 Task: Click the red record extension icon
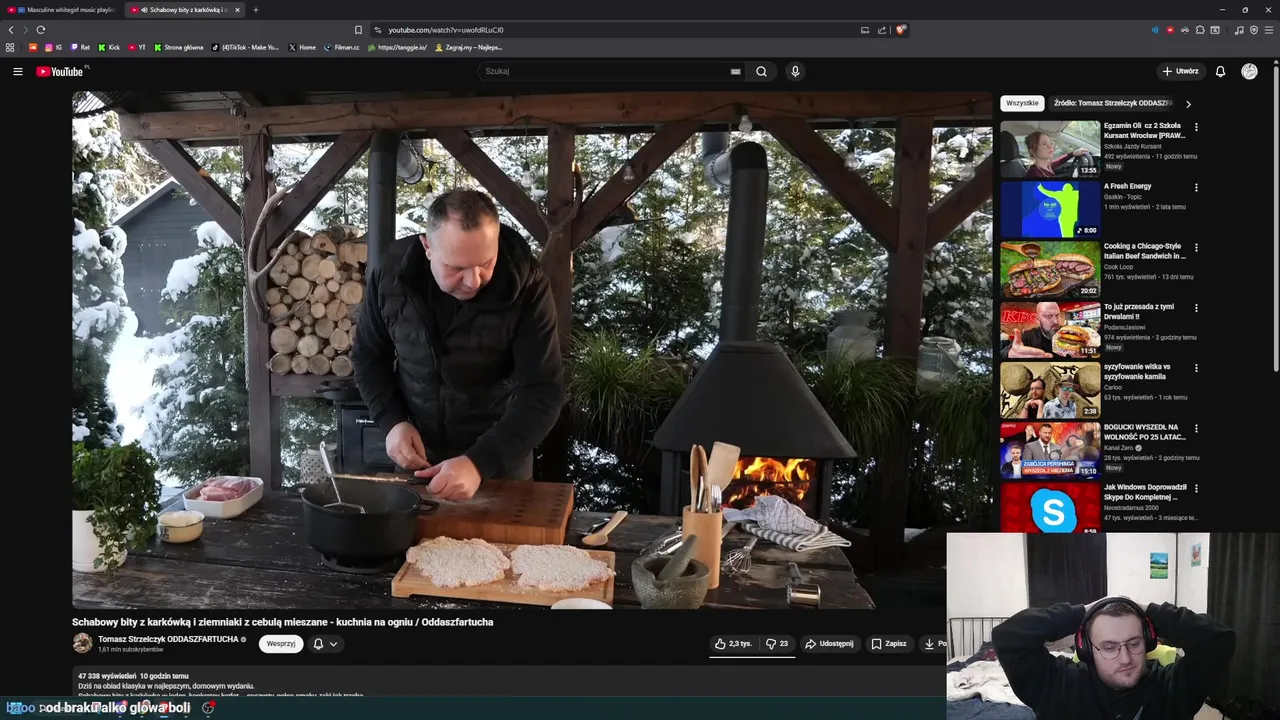point(1170,30)
